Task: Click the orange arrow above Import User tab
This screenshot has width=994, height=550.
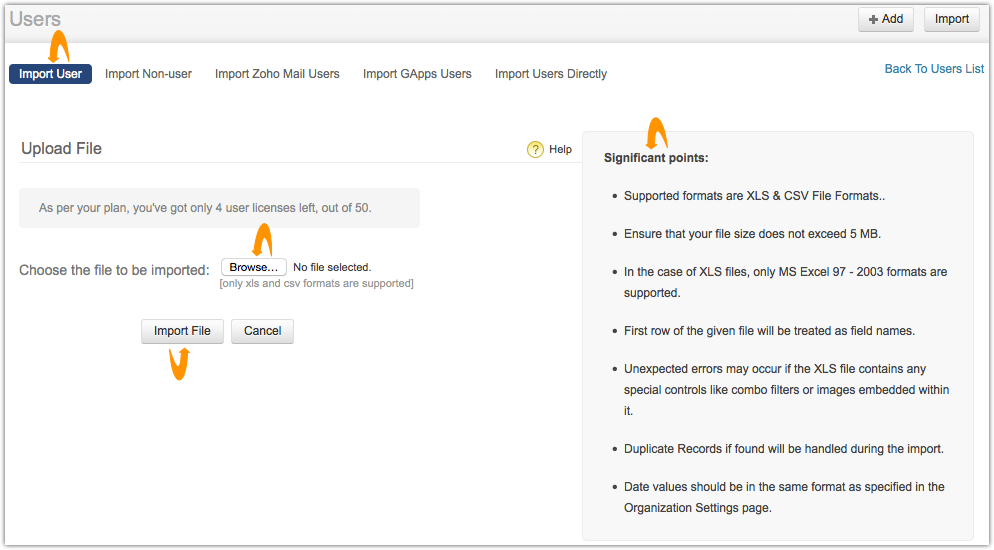Action: tap(59, 46)
